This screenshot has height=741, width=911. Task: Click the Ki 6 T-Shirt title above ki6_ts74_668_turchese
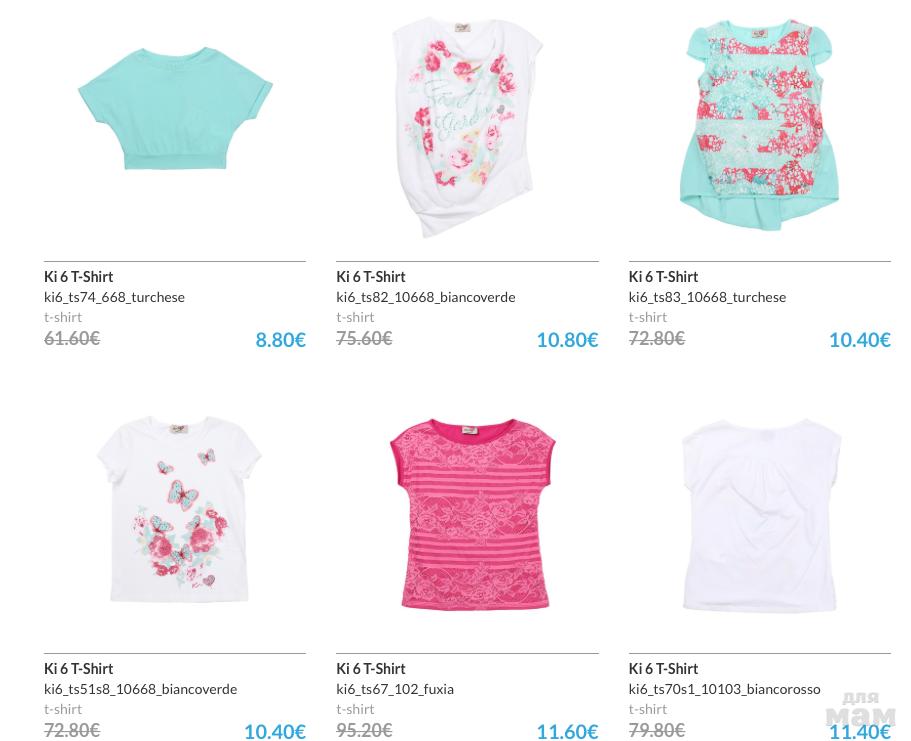click(x=79, y=277)
